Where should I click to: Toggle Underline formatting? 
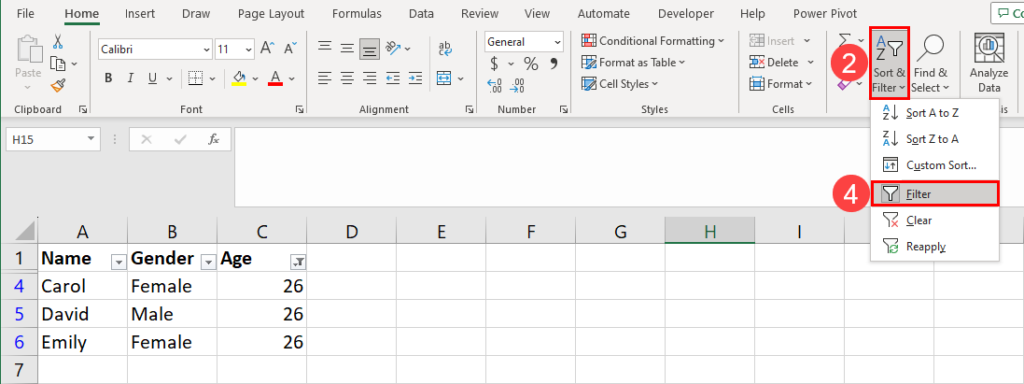click(152, 78)
